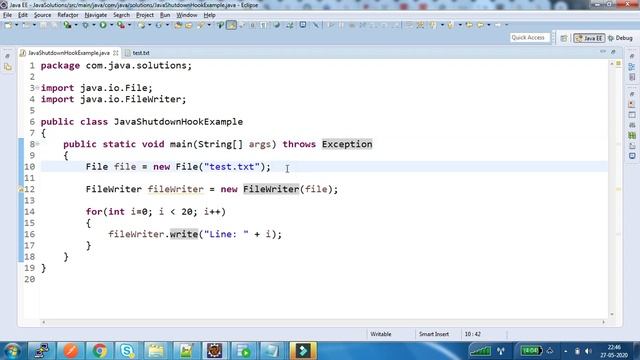This screenshot has height=360, width=640.
Task: Open the Windows Start button
Action: [12, 351]
